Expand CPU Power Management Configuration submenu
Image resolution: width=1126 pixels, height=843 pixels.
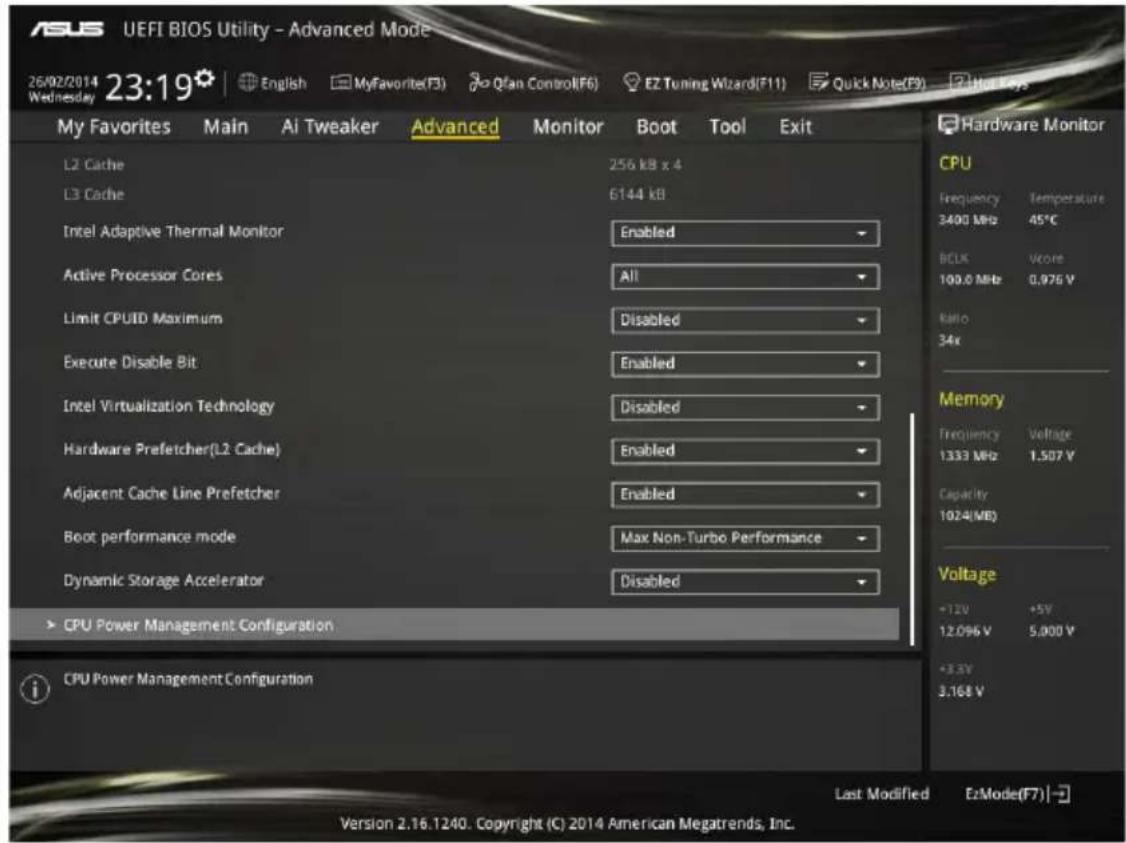tap(454, 625)
